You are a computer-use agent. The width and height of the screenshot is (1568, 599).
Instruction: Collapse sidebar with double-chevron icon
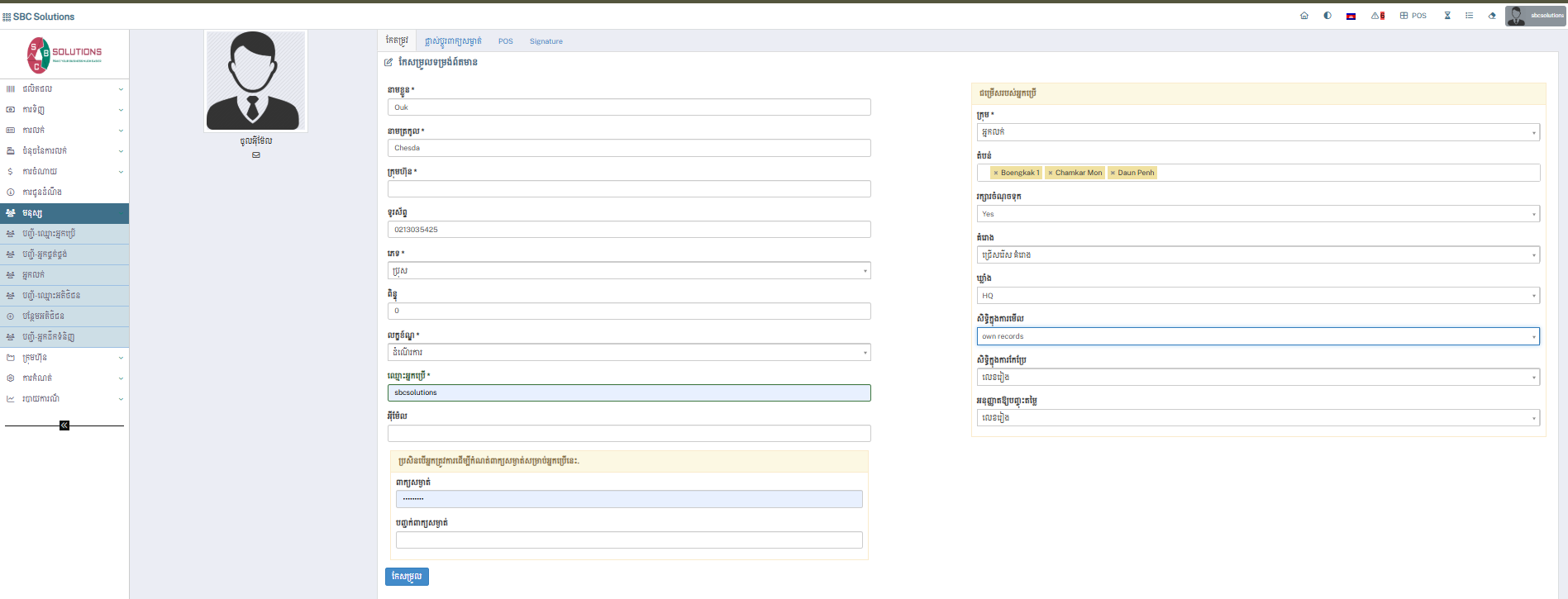(x=64, y=425)
